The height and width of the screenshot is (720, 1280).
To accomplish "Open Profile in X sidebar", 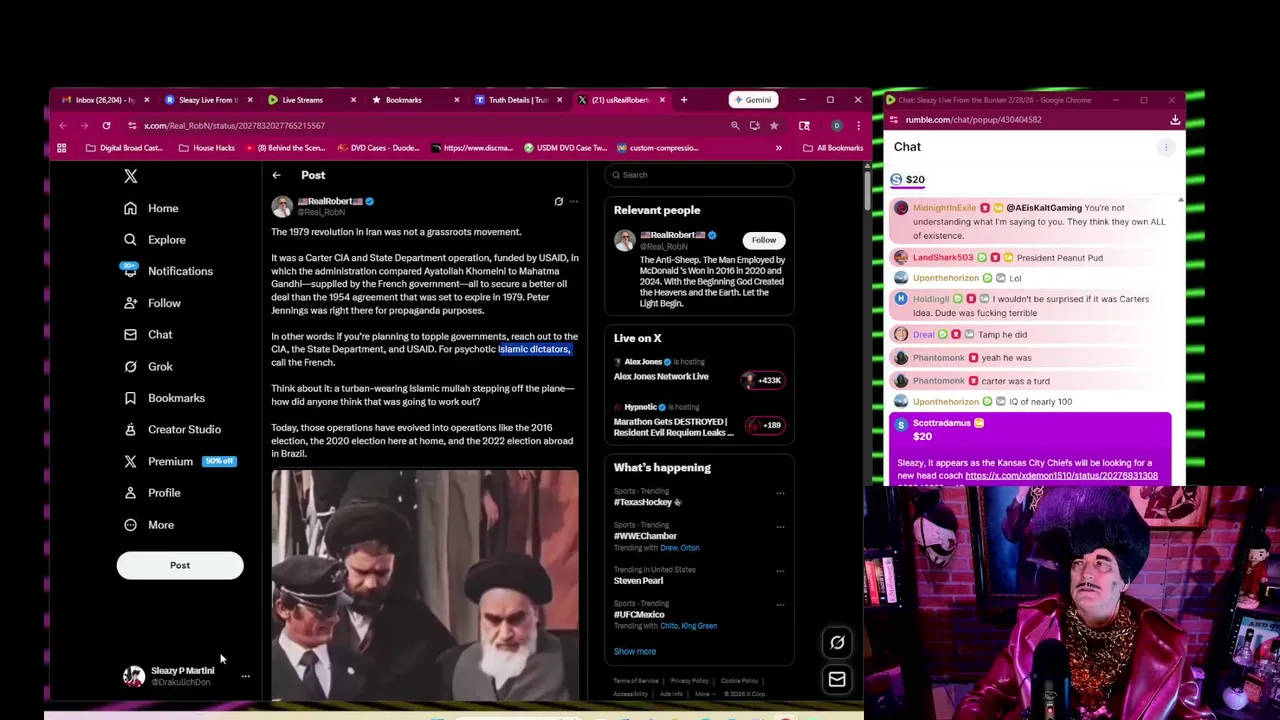I will coord(152,493).
